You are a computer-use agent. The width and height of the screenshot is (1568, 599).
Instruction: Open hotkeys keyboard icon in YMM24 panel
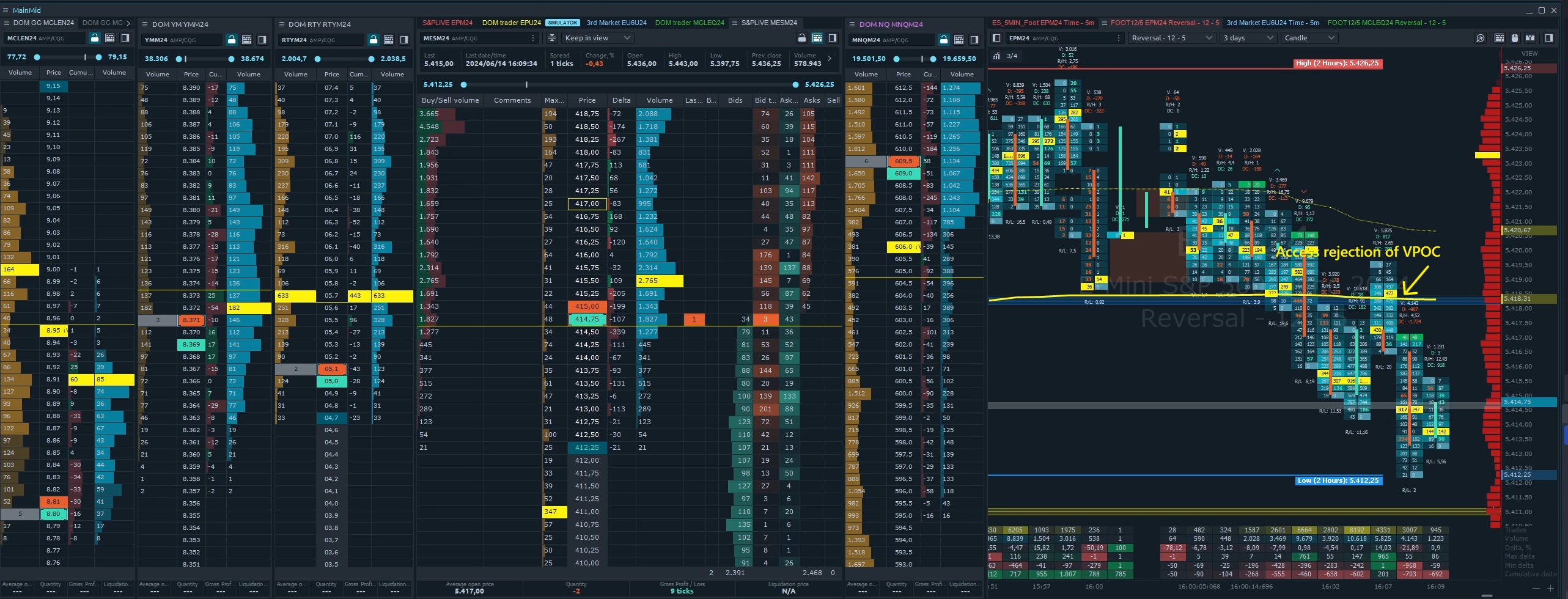tap(247, 40)
